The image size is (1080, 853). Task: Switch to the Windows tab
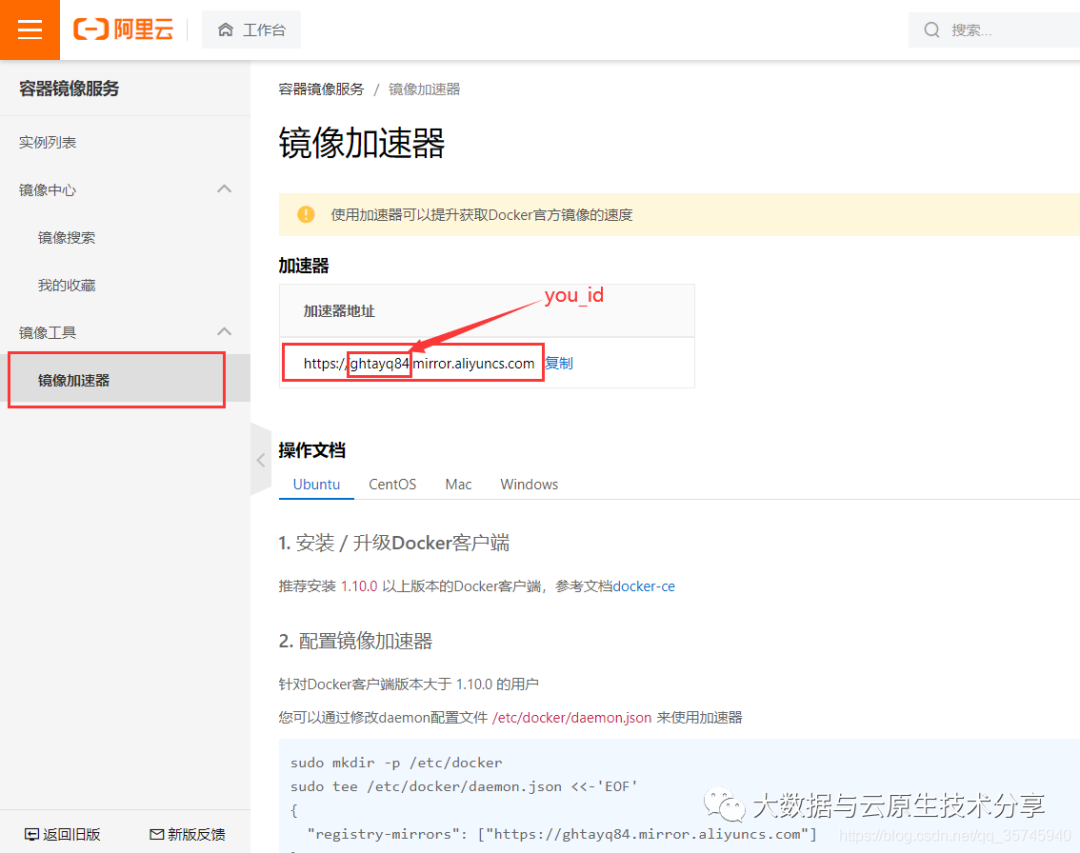(x=529, y=484)
